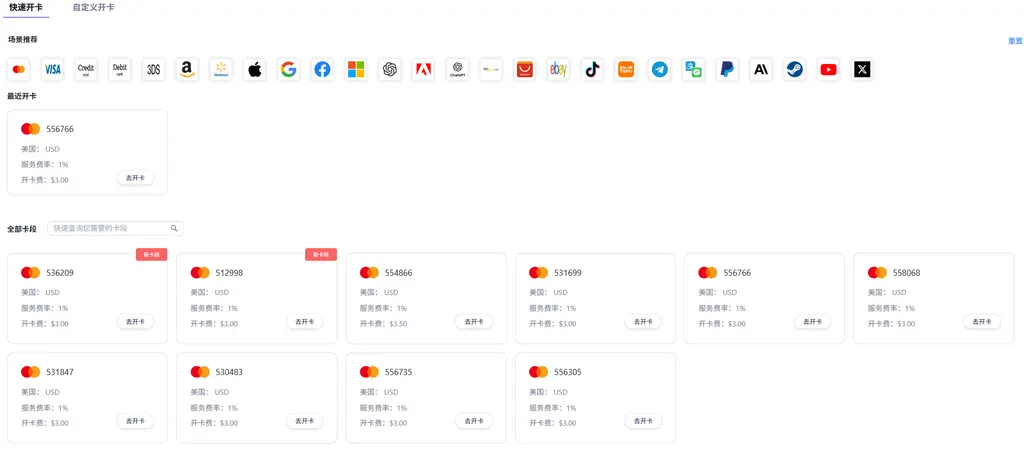Click the 全部卡段 section label
This screenshot has height=464, width=1024.
(22, 229)
